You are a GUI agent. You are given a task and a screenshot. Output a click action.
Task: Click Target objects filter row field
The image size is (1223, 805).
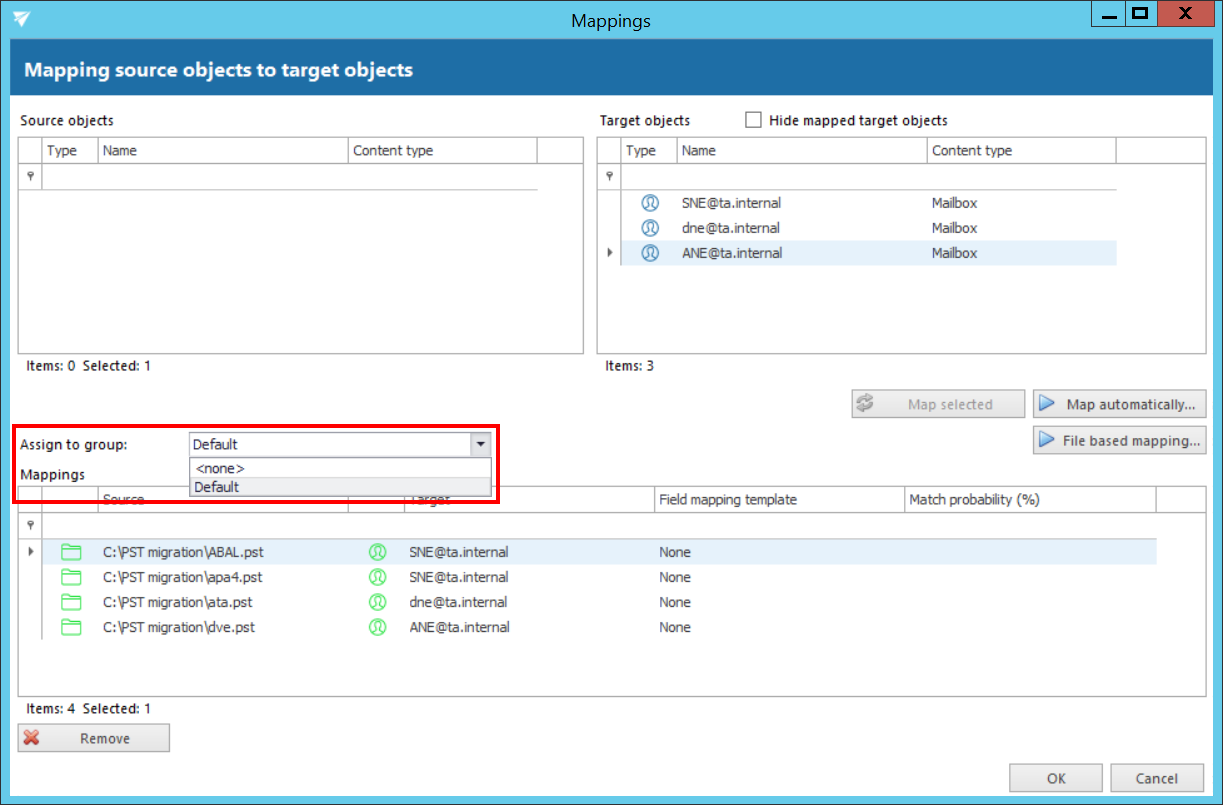(868, 176)
